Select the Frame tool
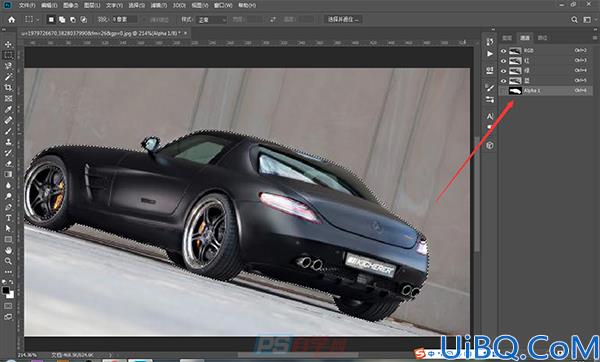Image resolution: width=600 pixels, height=362 pixels. coord(8,98)
